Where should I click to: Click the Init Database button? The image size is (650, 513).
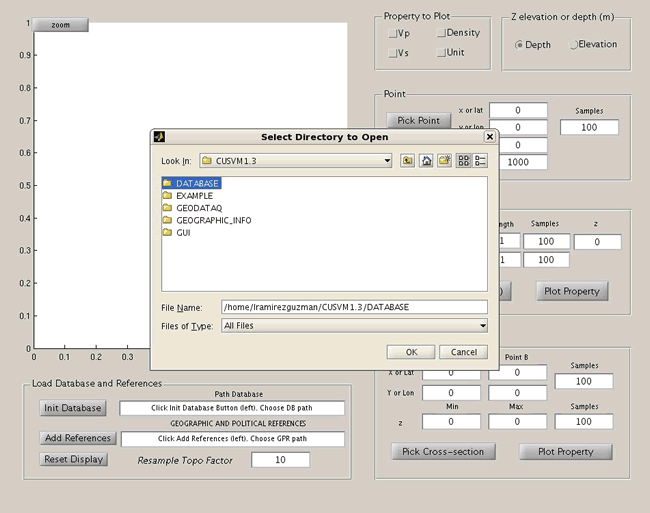[x=72, y=408]
